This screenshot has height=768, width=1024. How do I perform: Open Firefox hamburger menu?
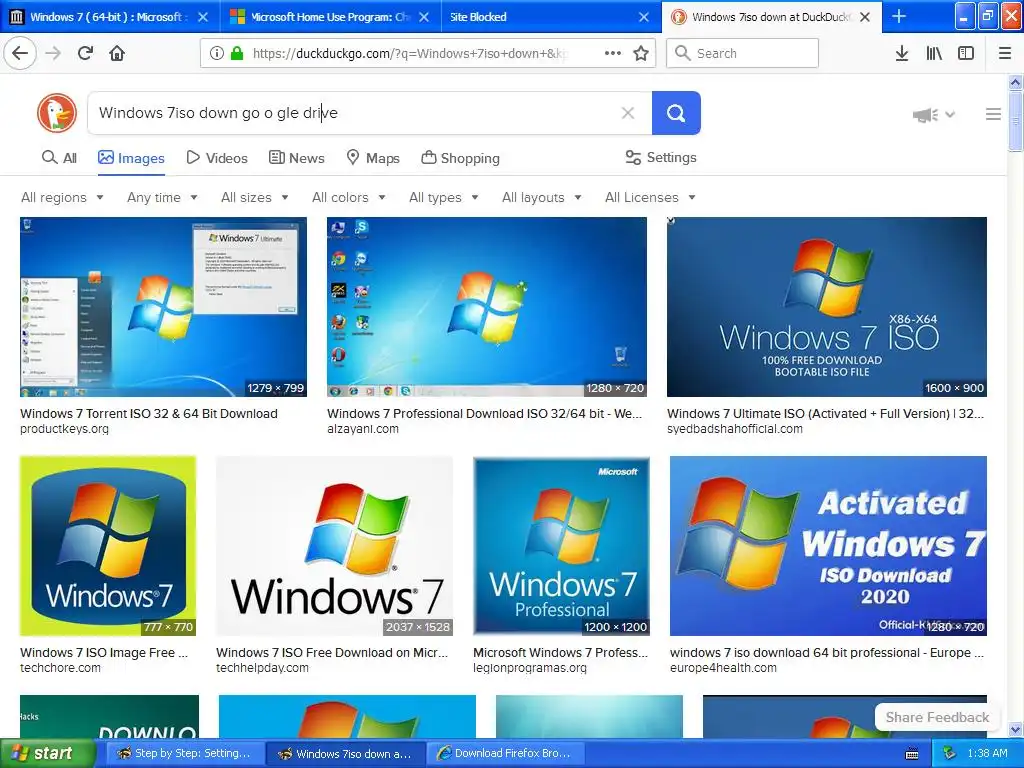1004,53
